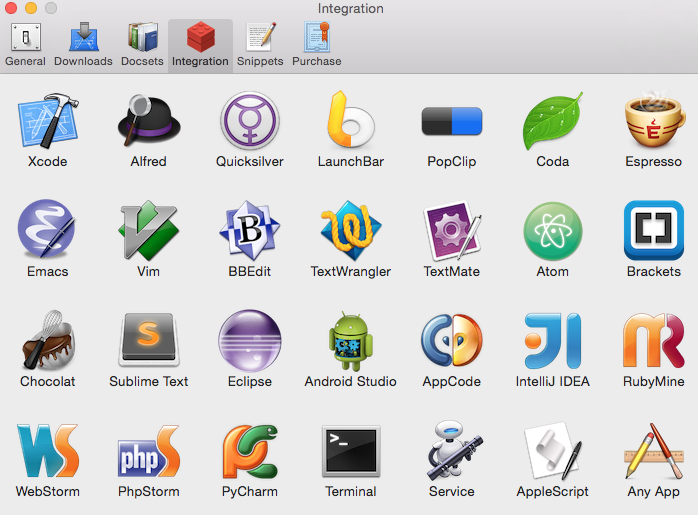Select the TextWrangler integration icon
698x515 pixels.
[x=351, y=231]
